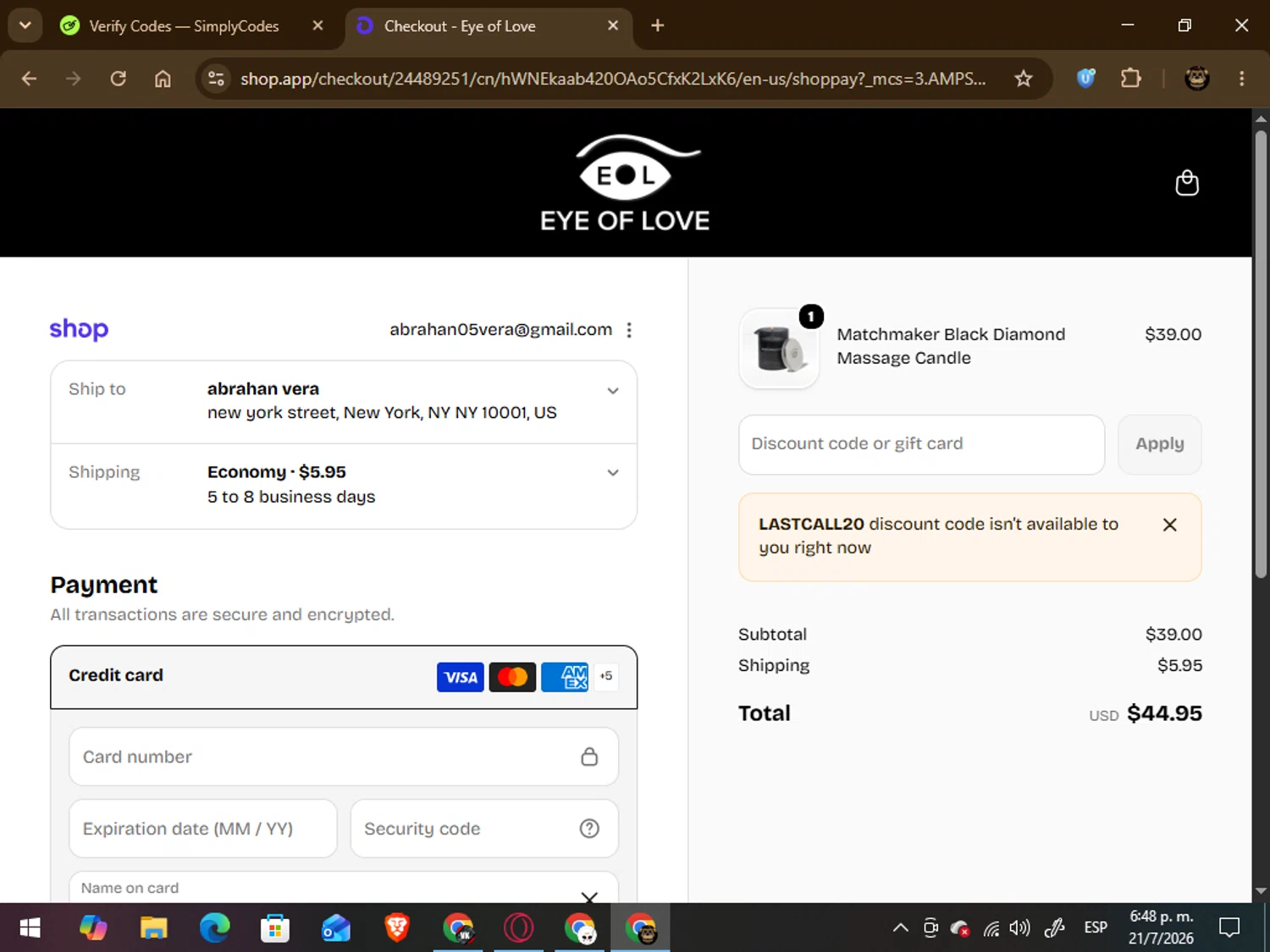Open Microsoft Store from the taskbar
The image size is (1270, 952).
click(275, 928)
